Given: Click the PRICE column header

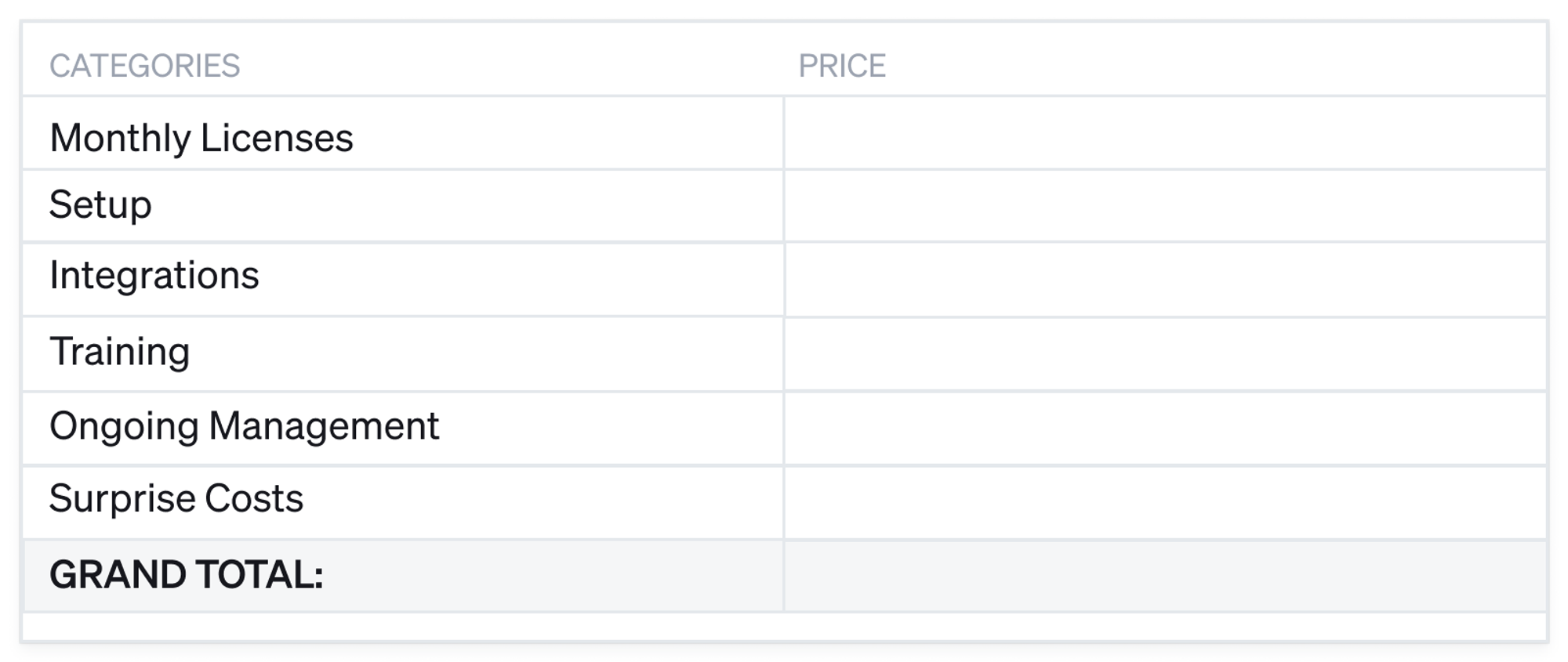Looking at the screenshot, I should [x=842, y=66].
